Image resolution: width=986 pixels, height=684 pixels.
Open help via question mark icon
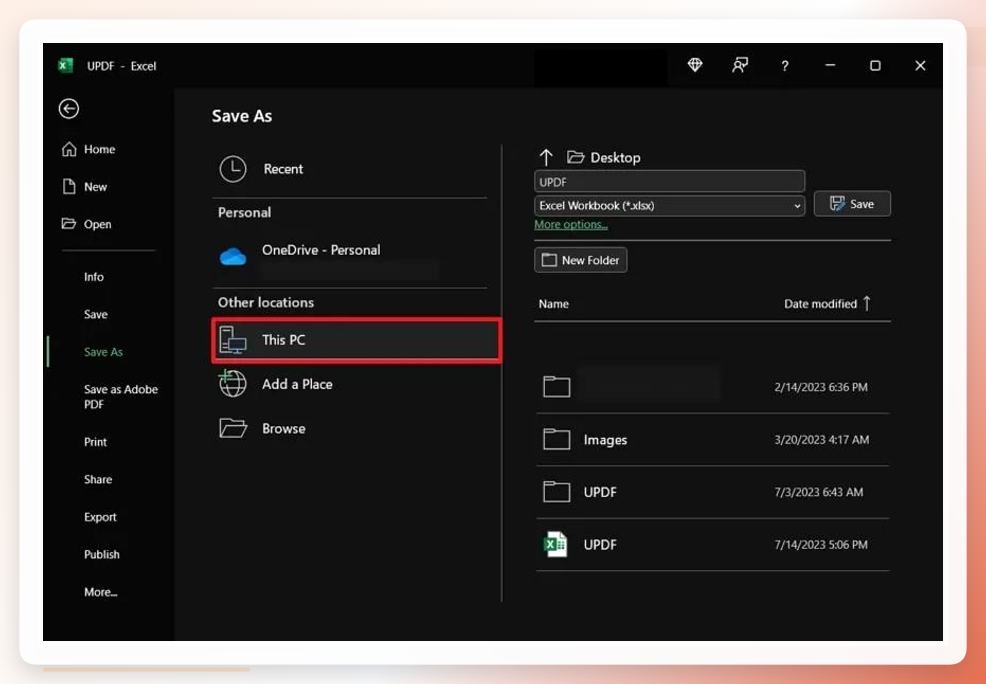(785, 65)
